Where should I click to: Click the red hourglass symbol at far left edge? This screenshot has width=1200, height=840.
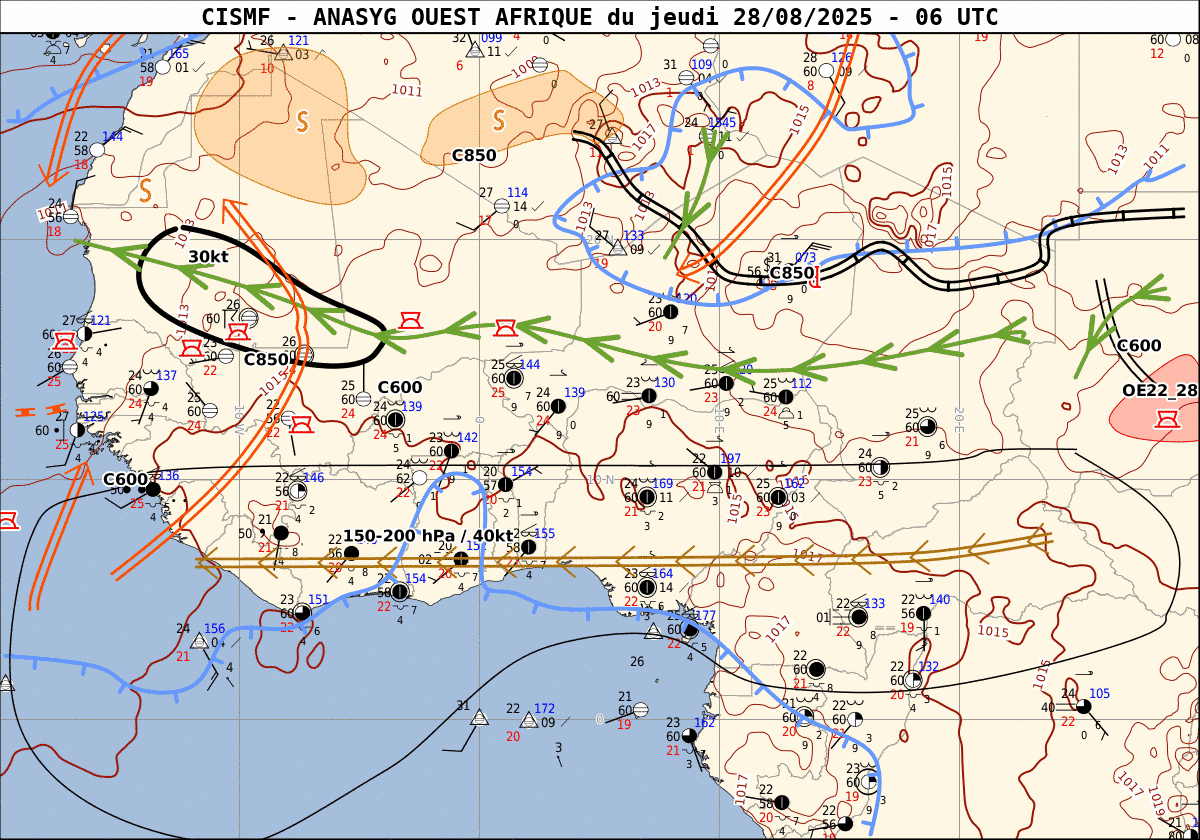coord(7,520)
